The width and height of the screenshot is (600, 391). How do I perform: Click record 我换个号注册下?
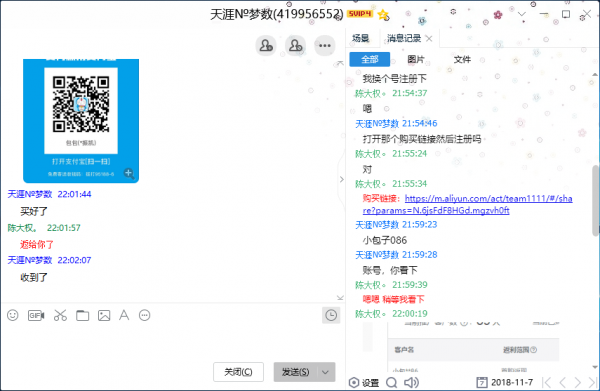tap(395, 79)
